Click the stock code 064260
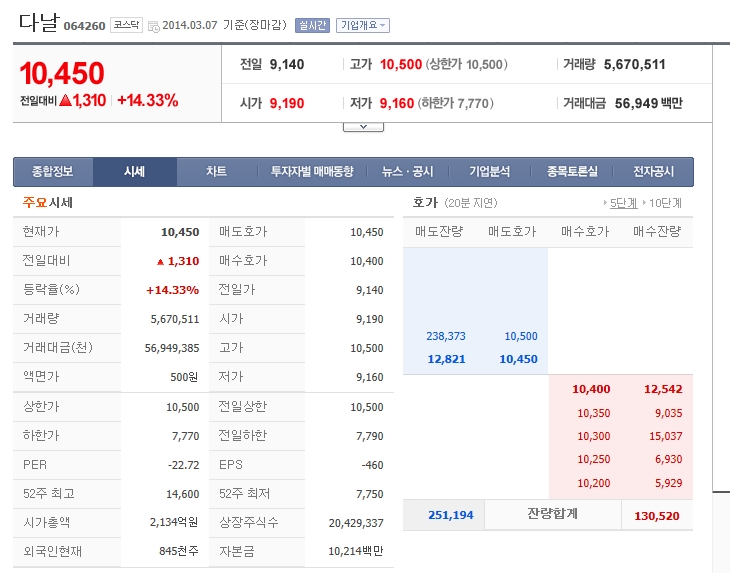The width and height of the screenshot is (730, 573). tap(84, 26)
